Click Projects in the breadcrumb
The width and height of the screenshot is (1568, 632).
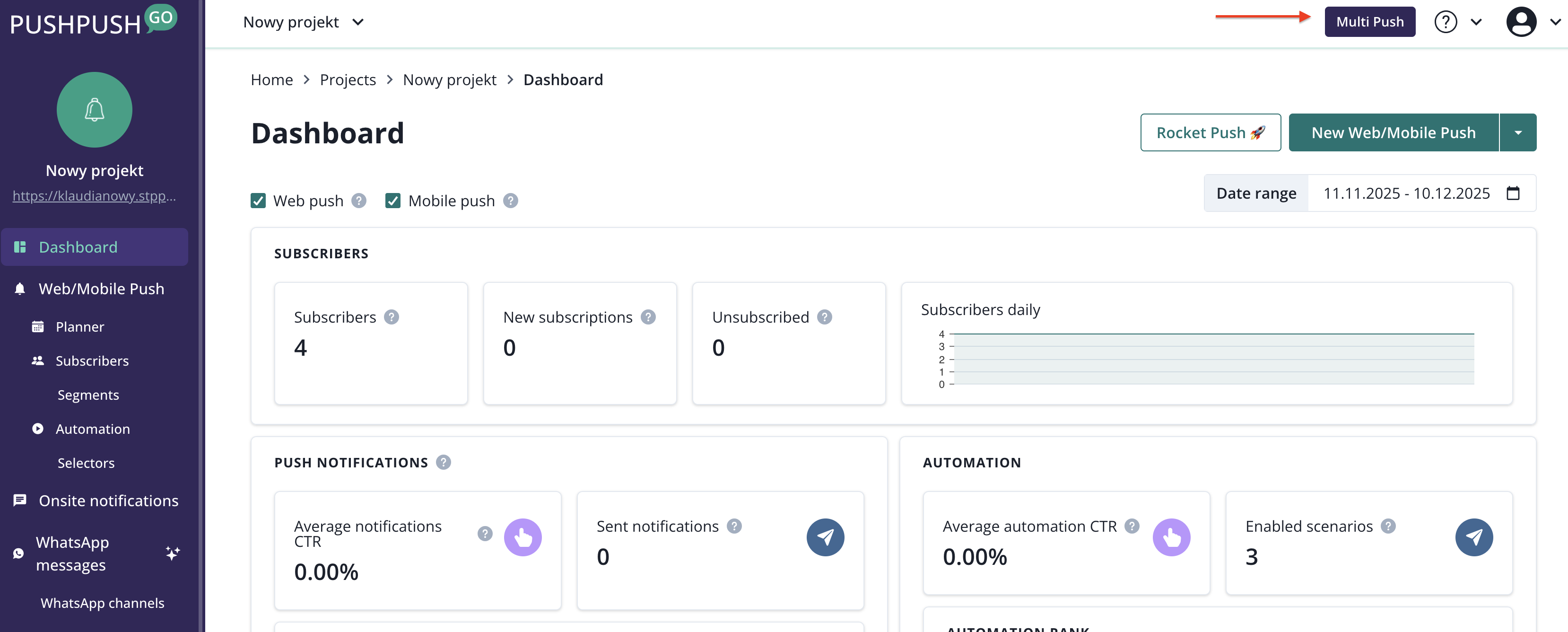tap(348, 80)
